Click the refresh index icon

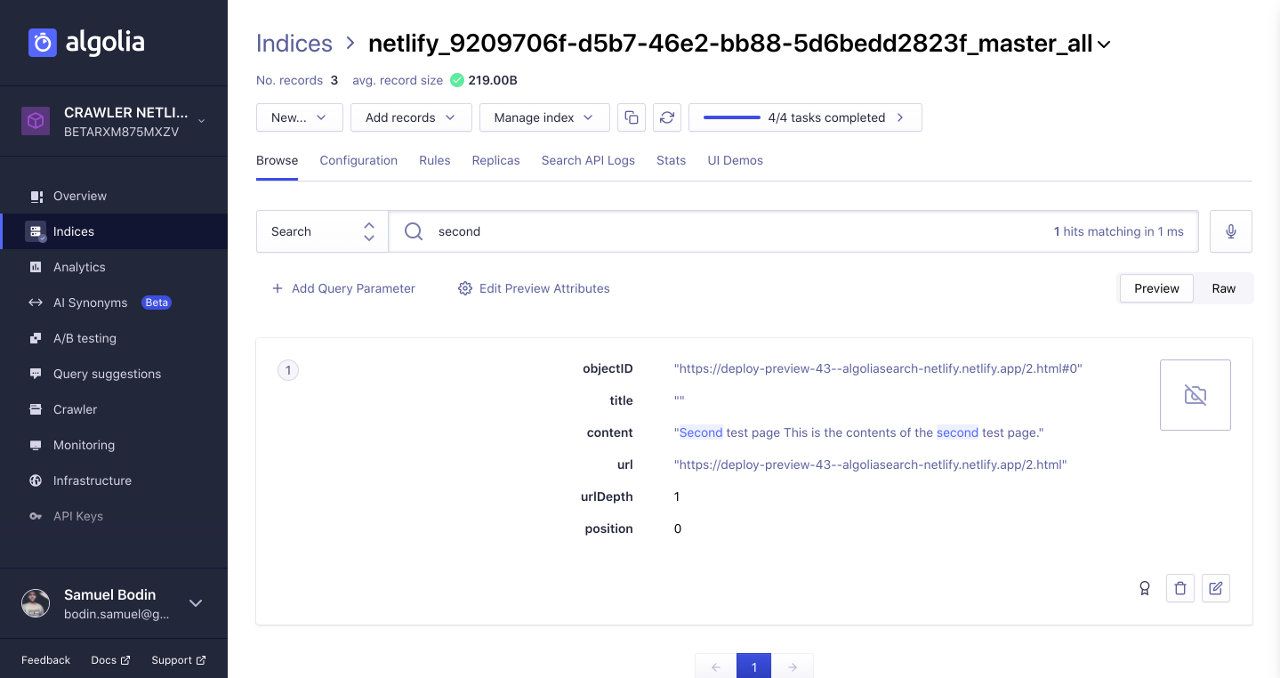tap(667, 117)
